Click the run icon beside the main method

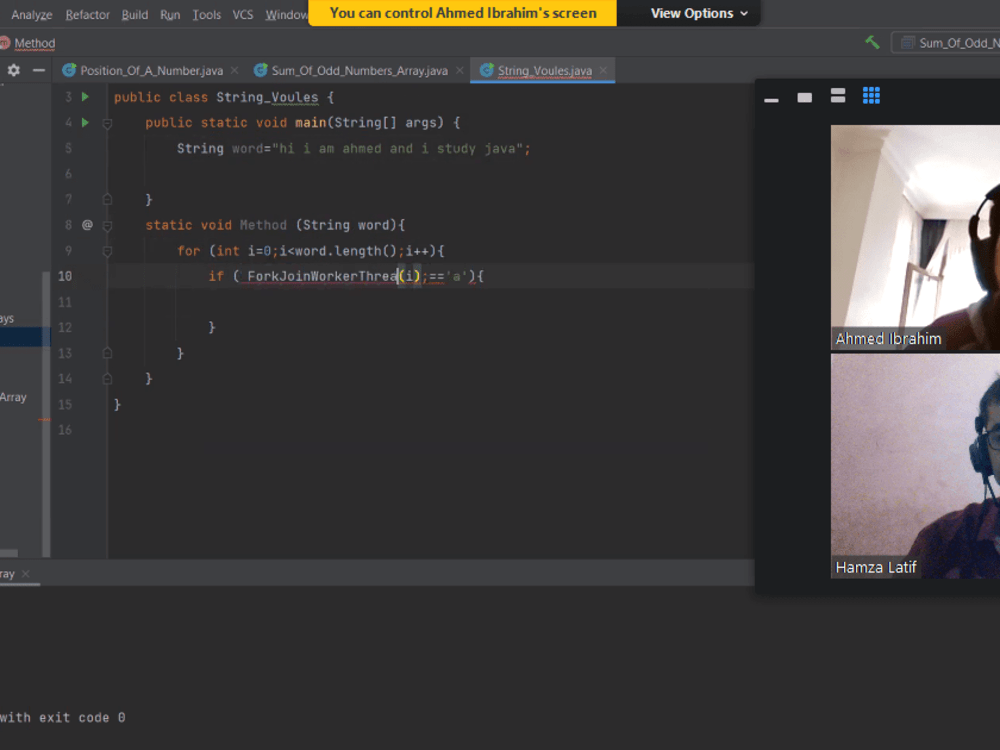[84, 122]
